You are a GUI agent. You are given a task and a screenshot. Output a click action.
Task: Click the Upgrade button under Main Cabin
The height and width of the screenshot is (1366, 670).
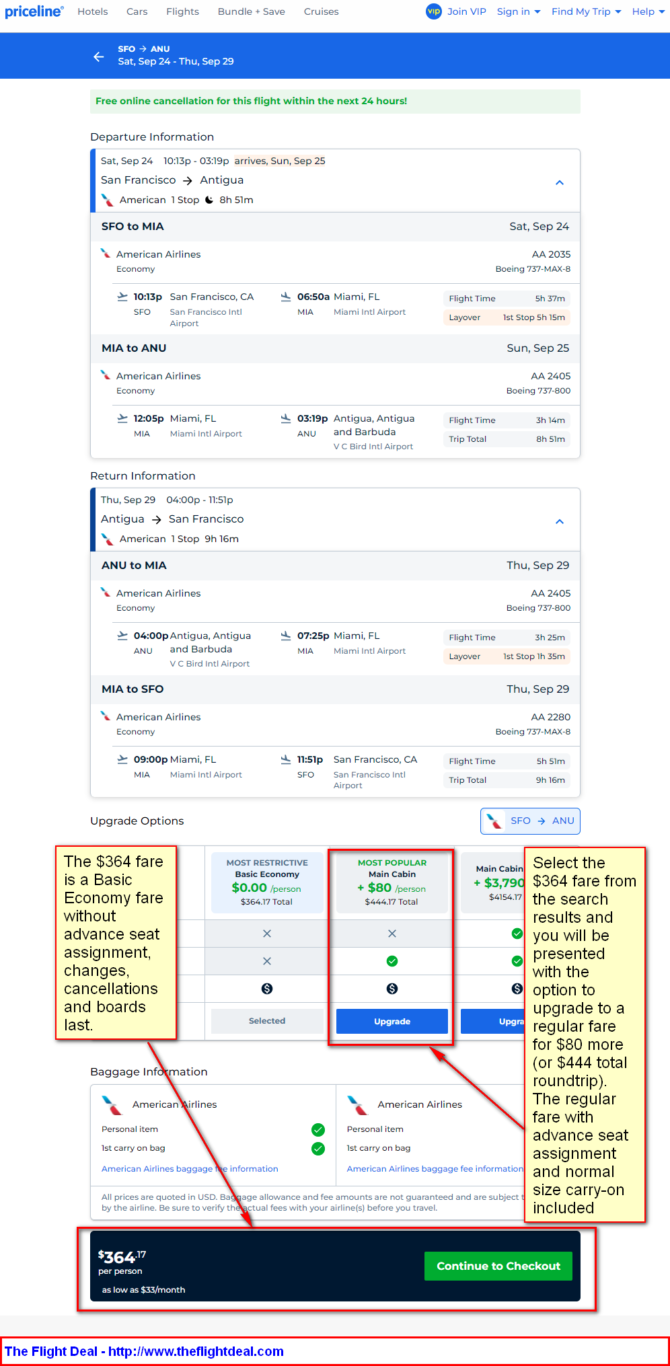[392, 1021]
